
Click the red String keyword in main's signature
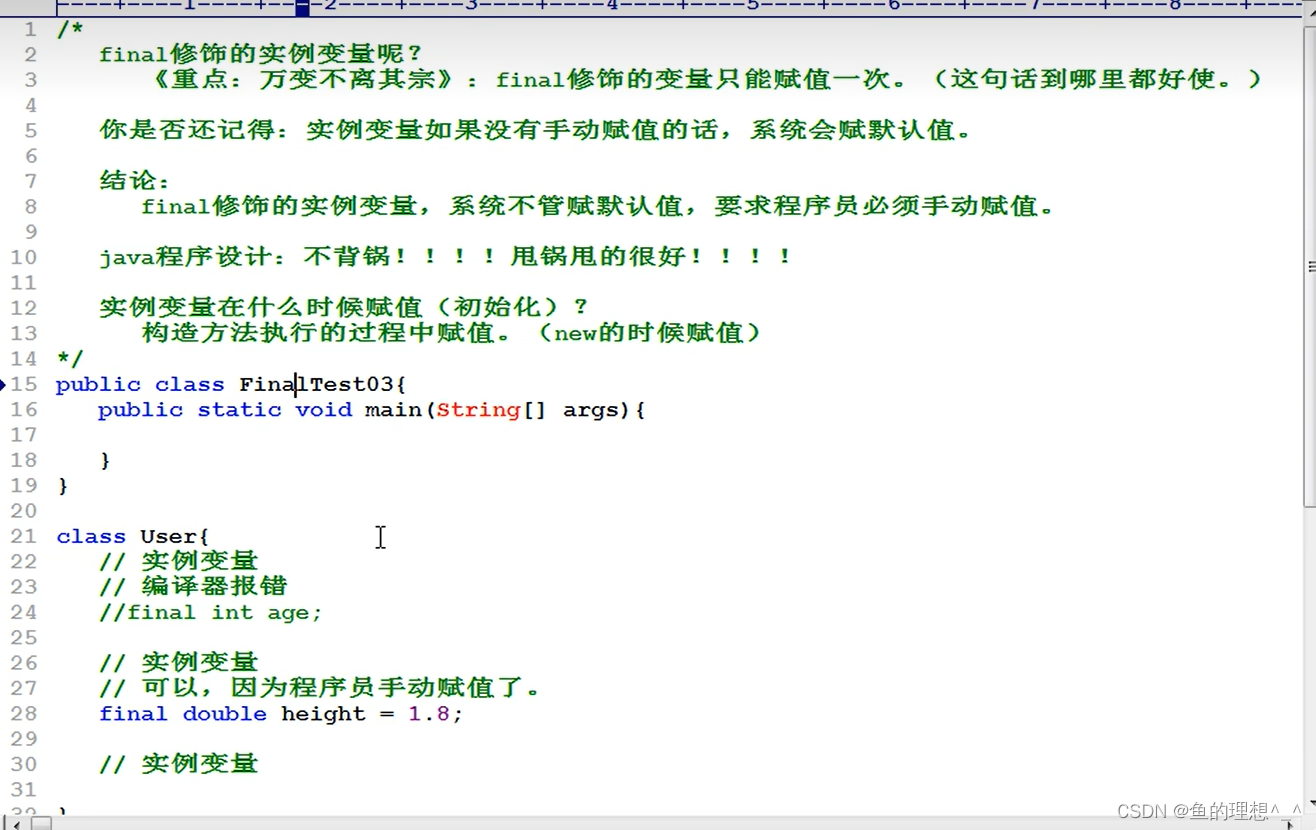478,410
